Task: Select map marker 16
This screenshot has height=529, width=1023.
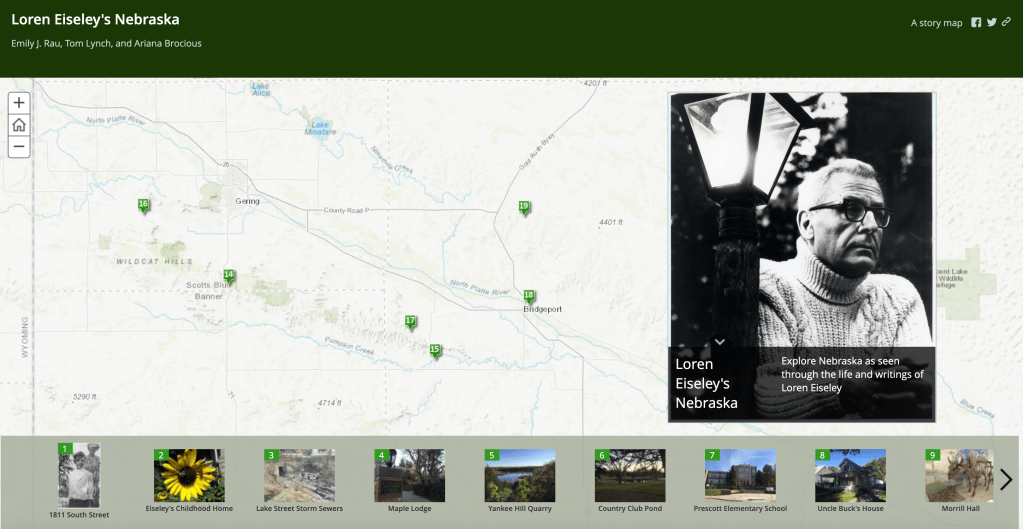Action: 143,205
